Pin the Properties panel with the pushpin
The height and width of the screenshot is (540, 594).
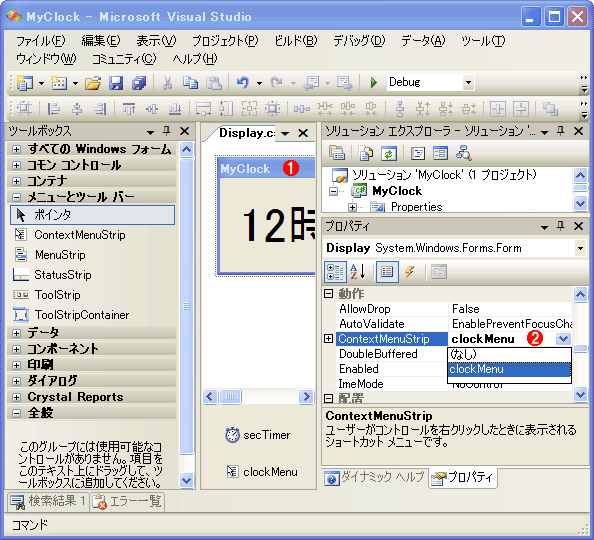click(561, 226)
